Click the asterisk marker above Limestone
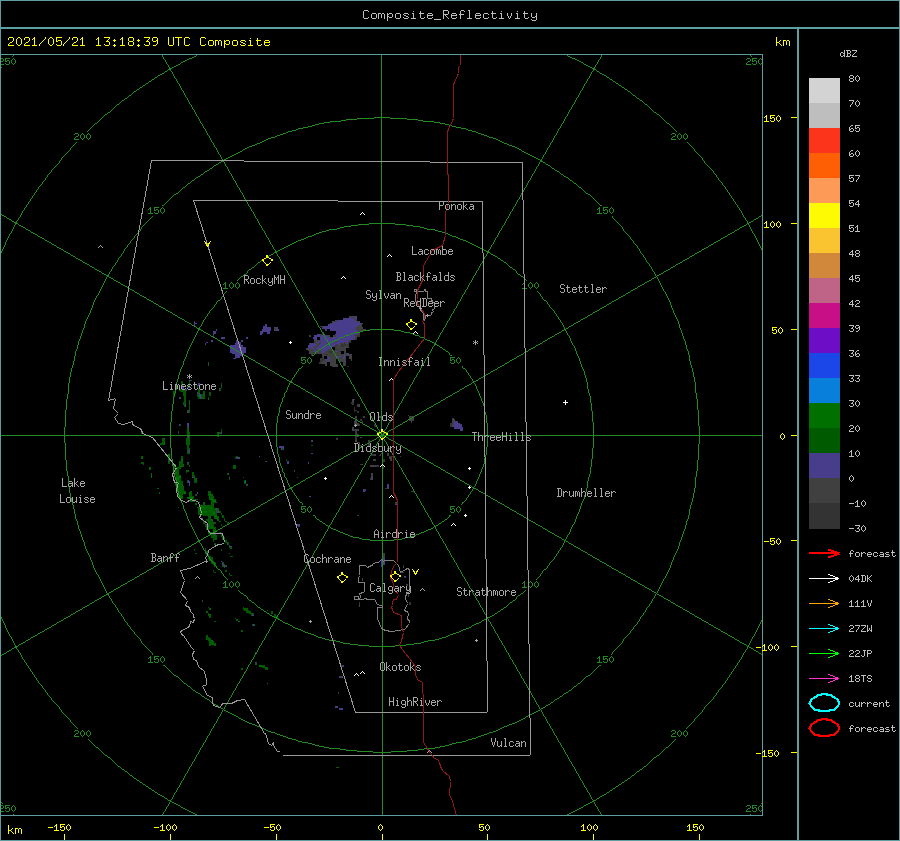Image resolution: width=900 pixels, height=841 pixels. click(189, 377)
